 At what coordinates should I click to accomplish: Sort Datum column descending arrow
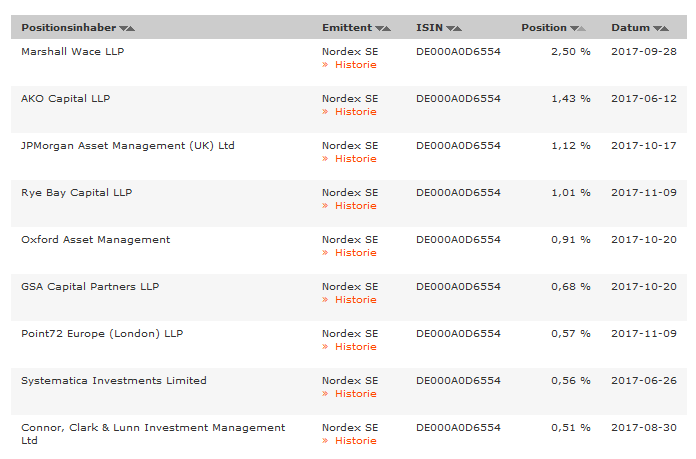point(657,28)
